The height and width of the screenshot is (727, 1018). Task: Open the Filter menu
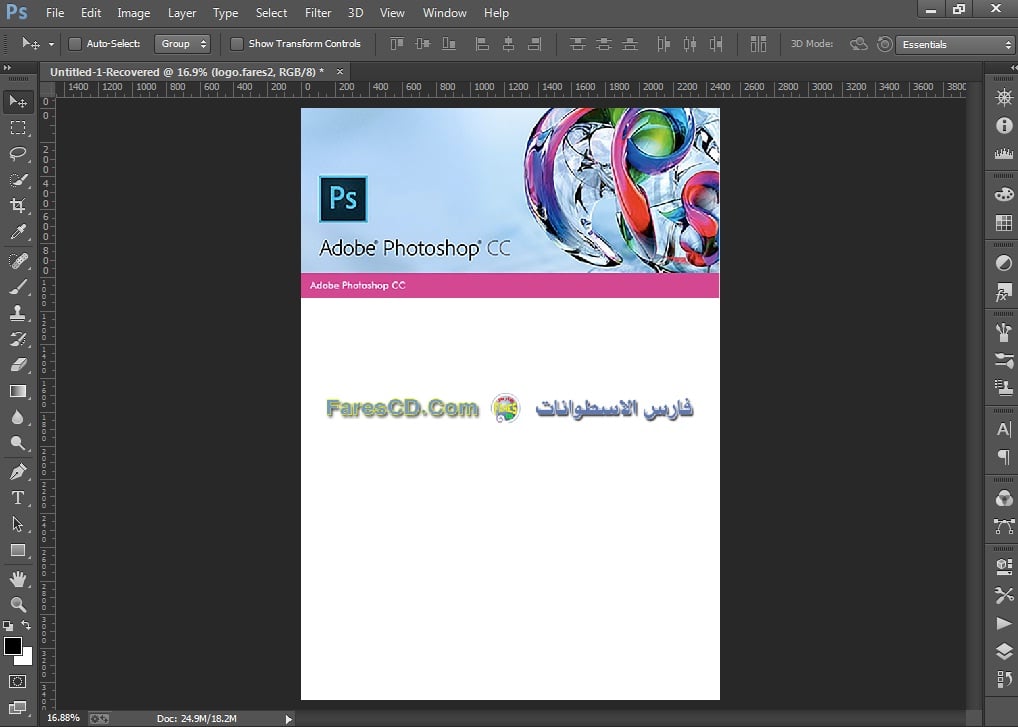coord(318,13)
